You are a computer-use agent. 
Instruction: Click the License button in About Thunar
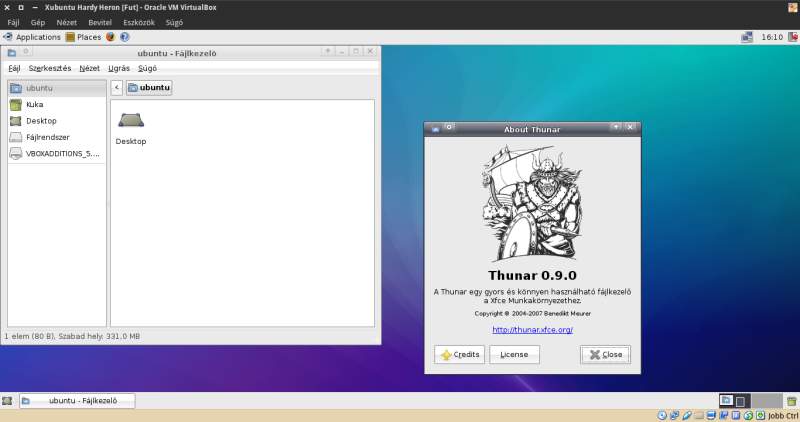click(514, 355)
